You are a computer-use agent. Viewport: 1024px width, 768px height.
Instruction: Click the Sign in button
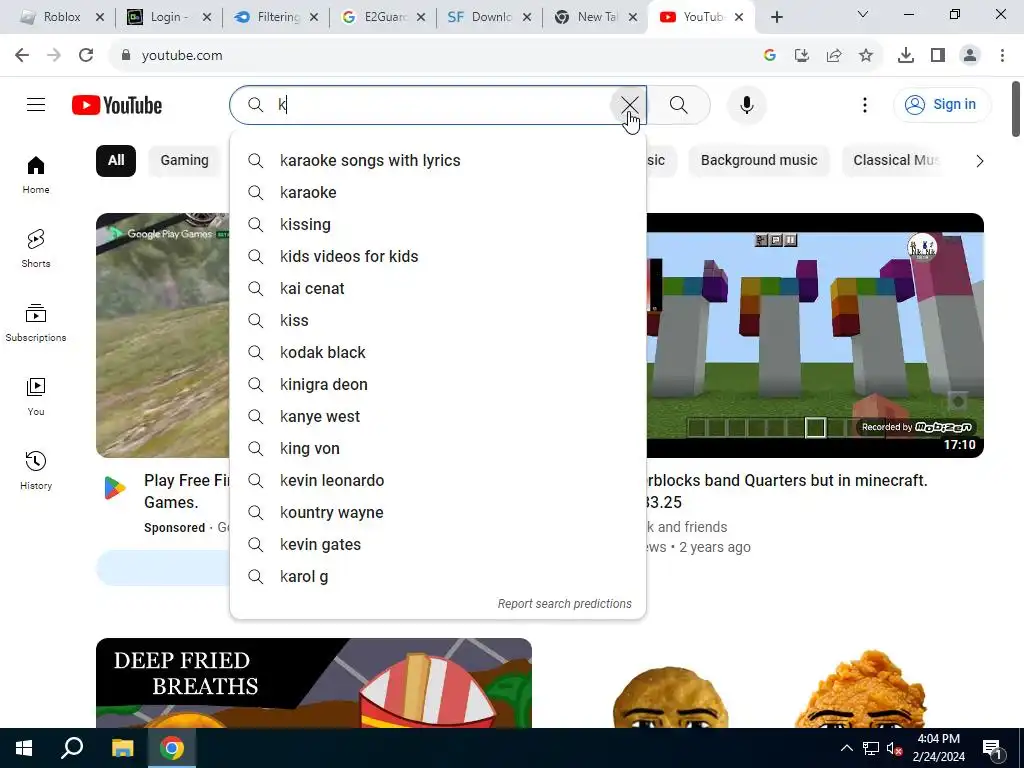(x=942, y=104)
